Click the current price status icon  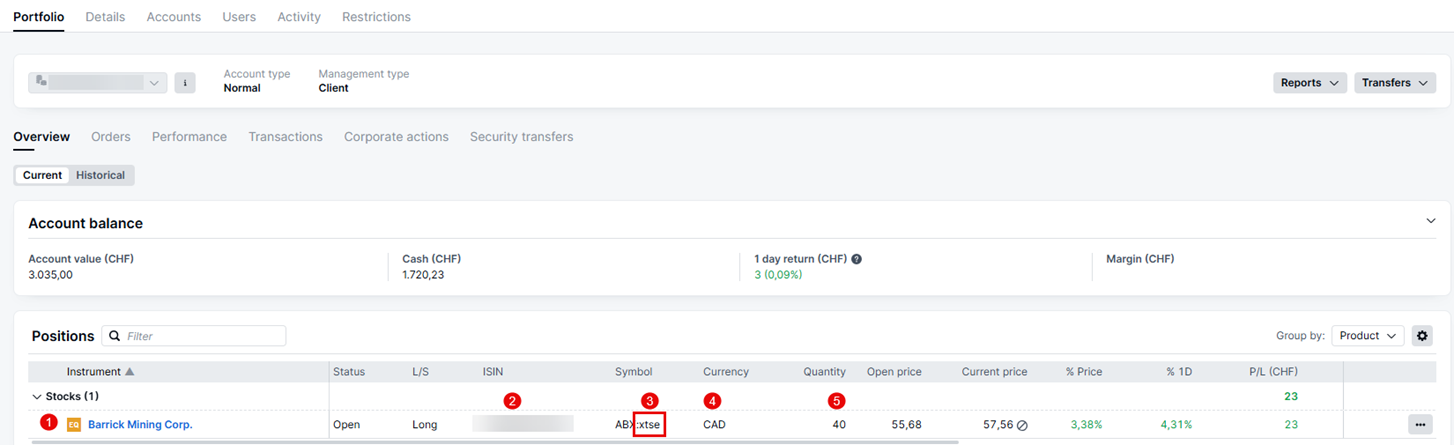[1022, 425]
